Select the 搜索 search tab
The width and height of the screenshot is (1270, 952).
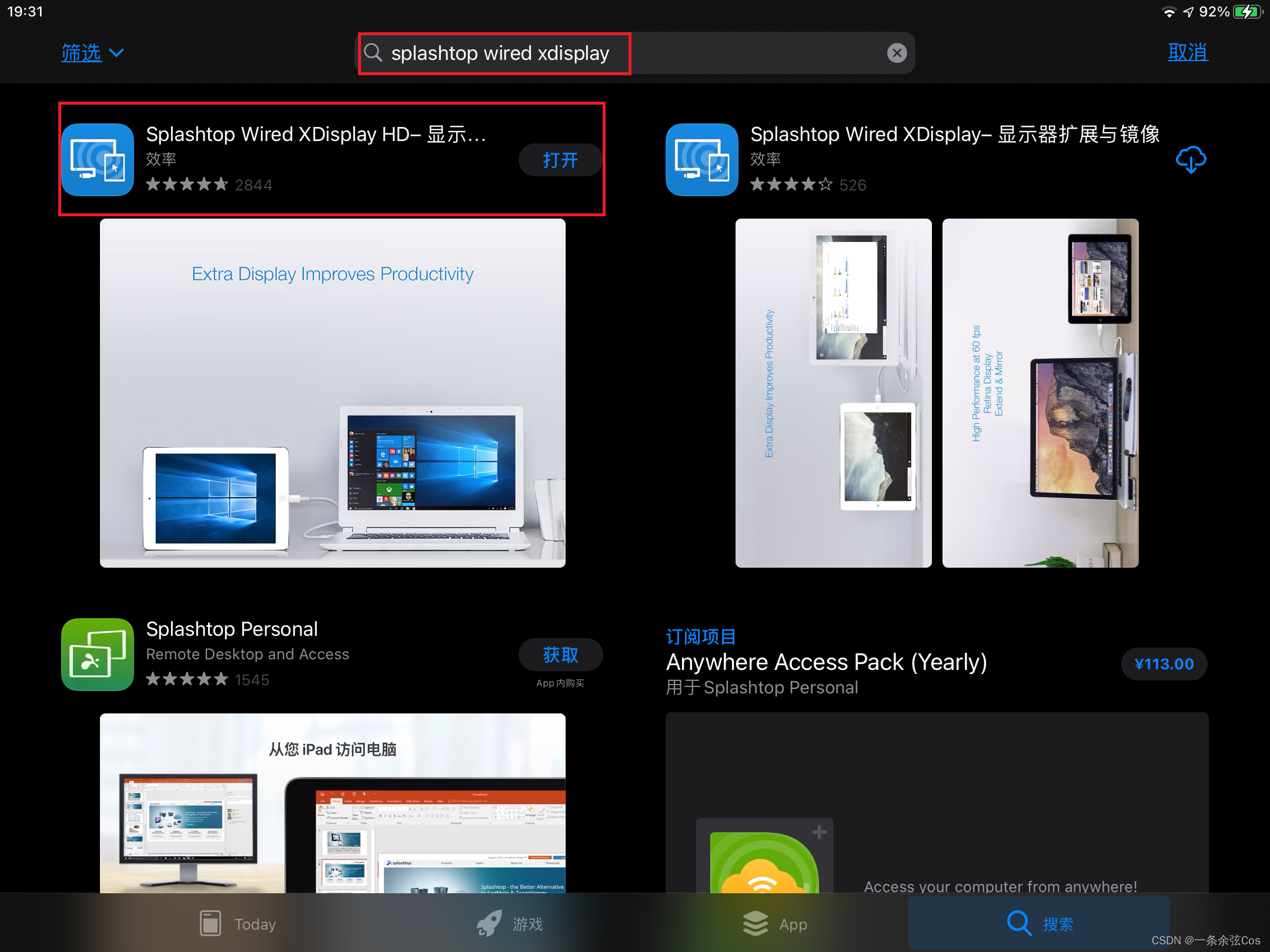click(1040, 924)
